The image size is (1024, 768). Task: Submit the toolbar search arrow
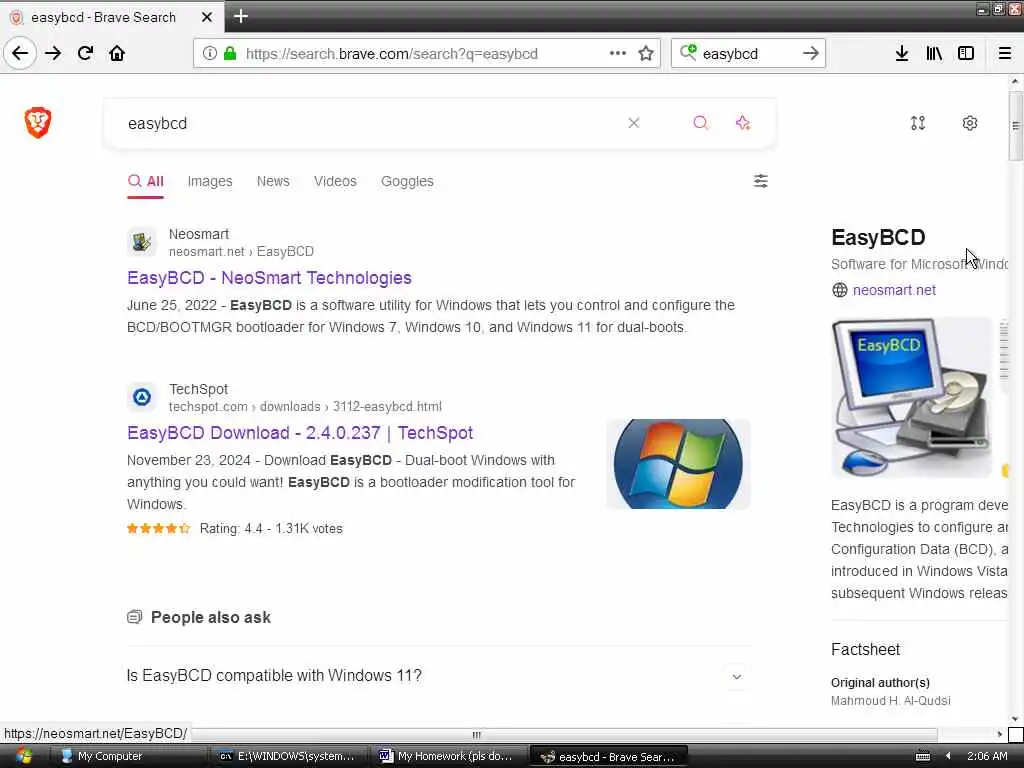tap(810, 54)
